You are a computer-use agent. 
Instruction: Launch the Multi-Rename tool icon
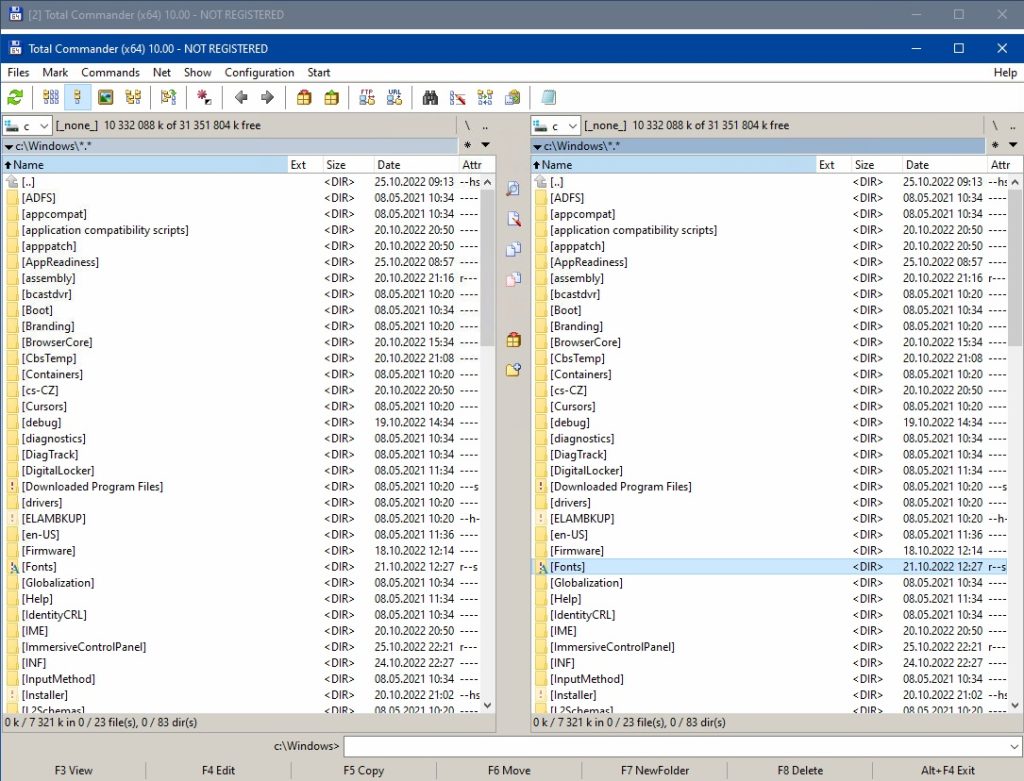(457, 98)
